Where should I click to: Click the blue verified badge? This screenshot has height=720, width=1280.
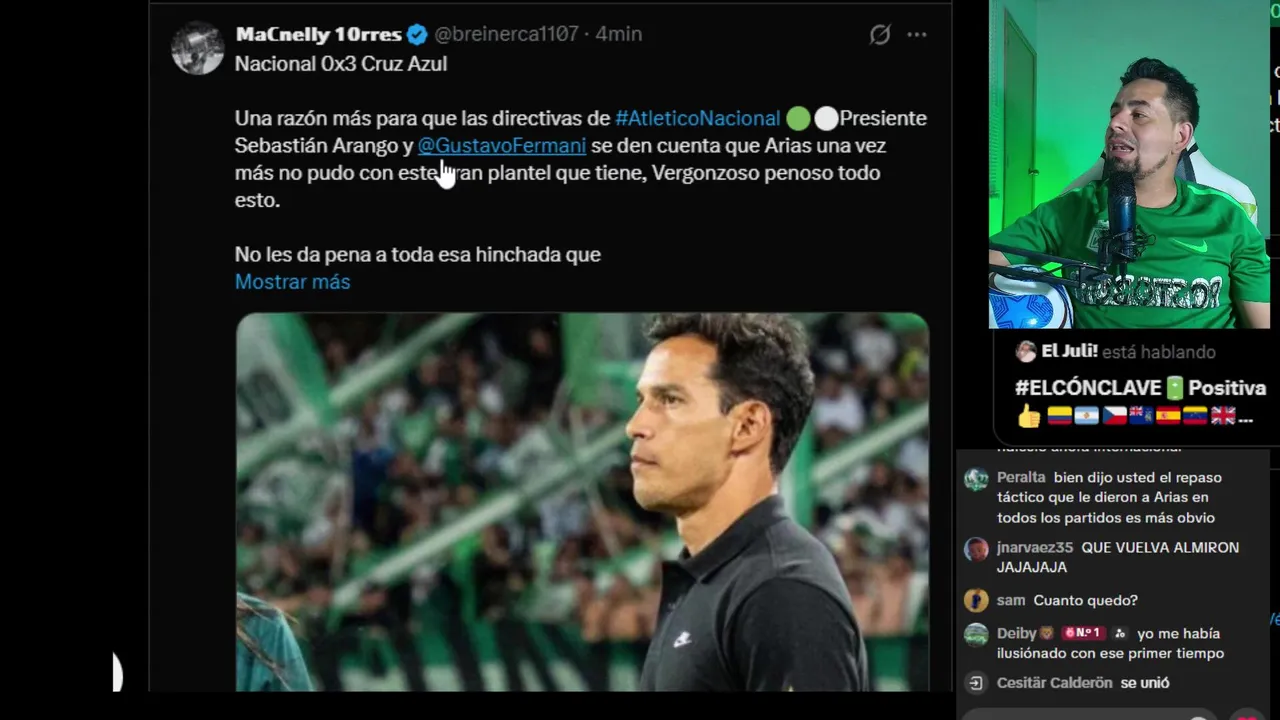pos(417,35)
